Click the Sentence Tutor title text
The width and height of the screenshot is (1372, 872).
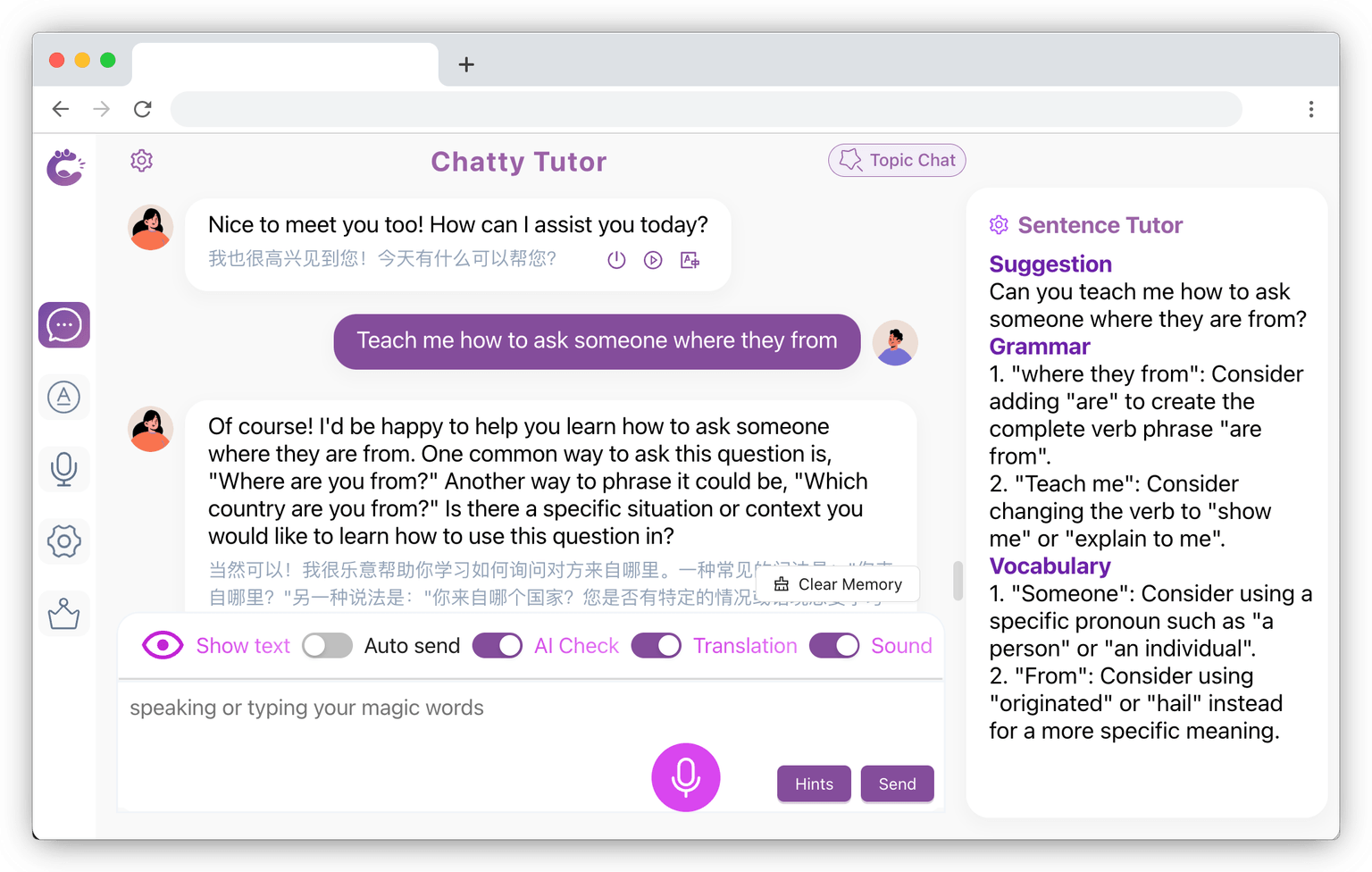point(1100,225)
